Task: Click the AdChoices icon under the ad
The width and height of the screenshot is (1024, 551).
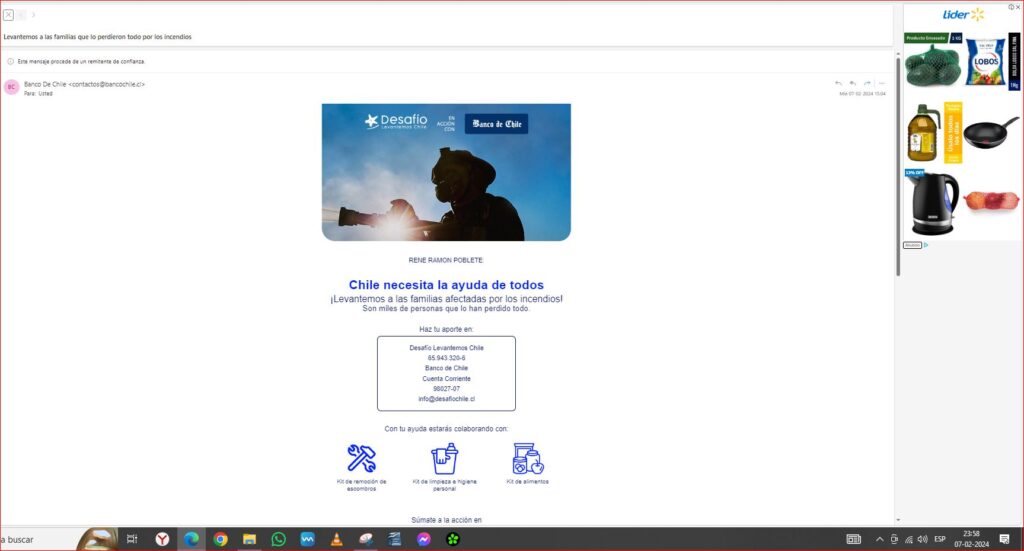Action: 925,245
